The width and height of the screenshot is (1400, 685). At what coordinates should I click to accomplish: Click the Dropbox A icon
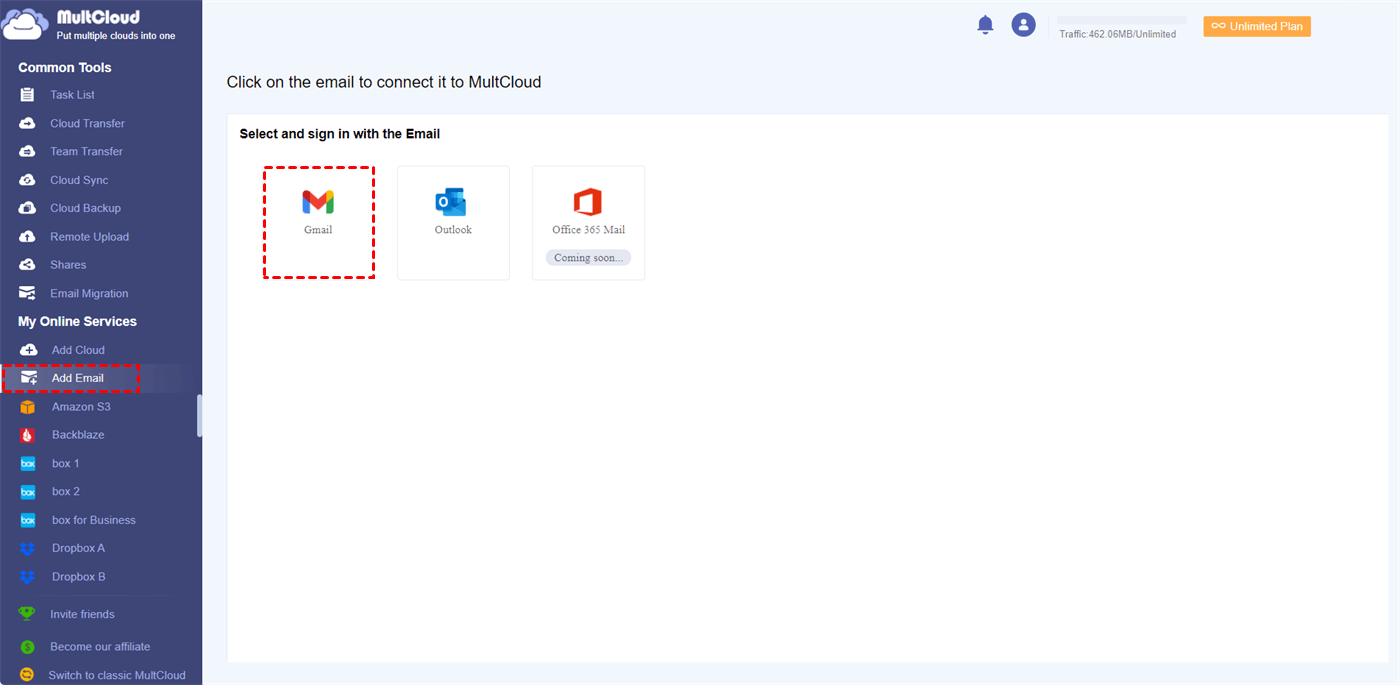point(28,548)
